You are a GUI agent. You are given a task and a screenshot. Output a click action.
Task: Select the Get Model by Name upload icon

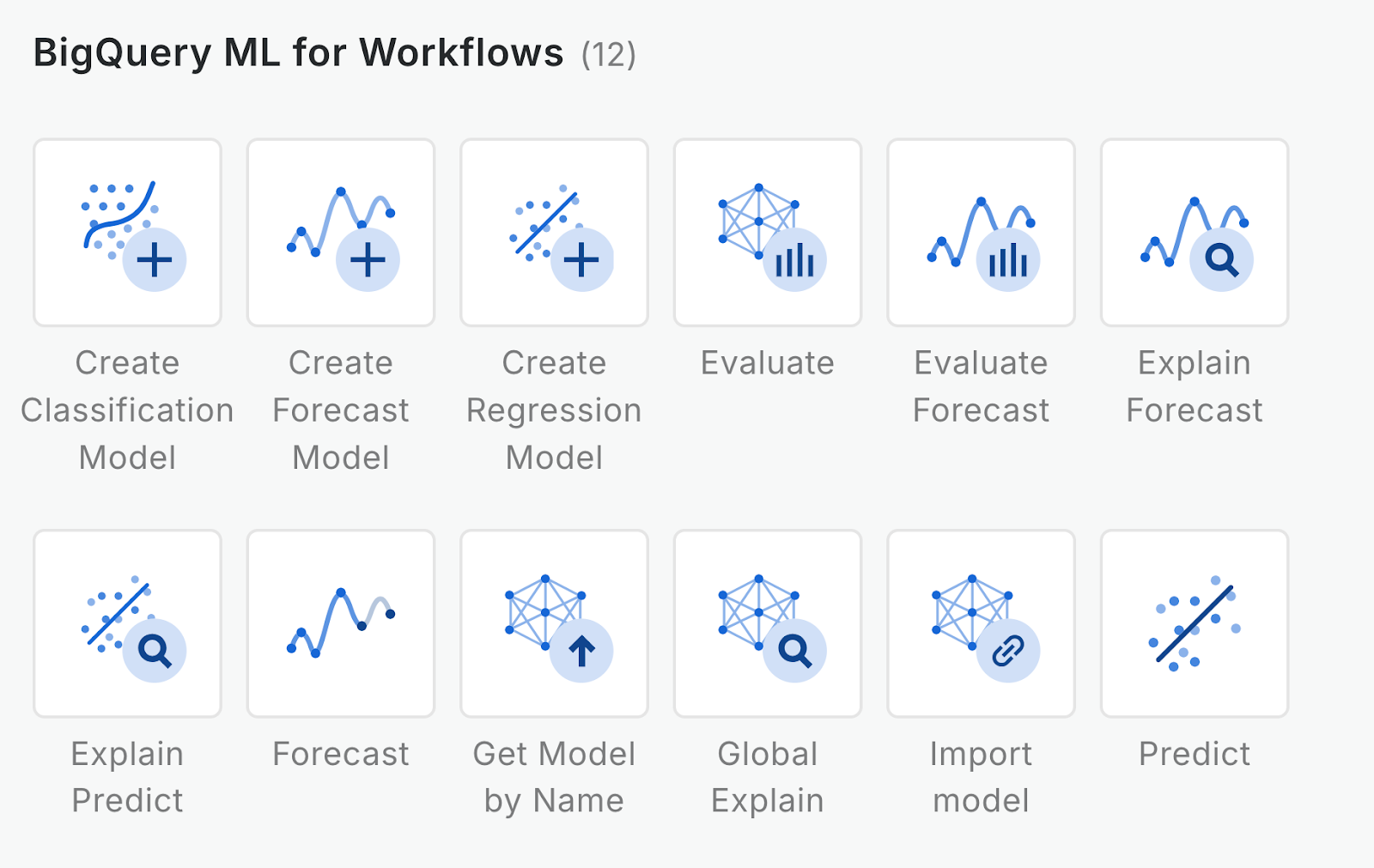point(554,623)
